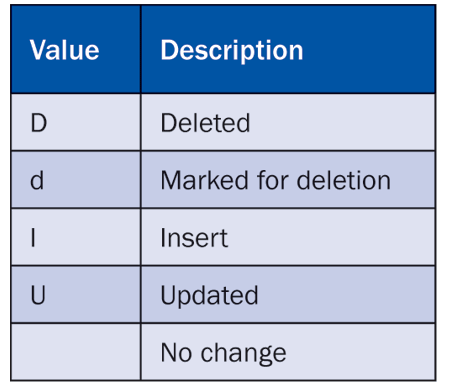Image resolution: width=453 pixels, height=391 pixels.
Task: Click the blank value cell
Action: (76, 352)
